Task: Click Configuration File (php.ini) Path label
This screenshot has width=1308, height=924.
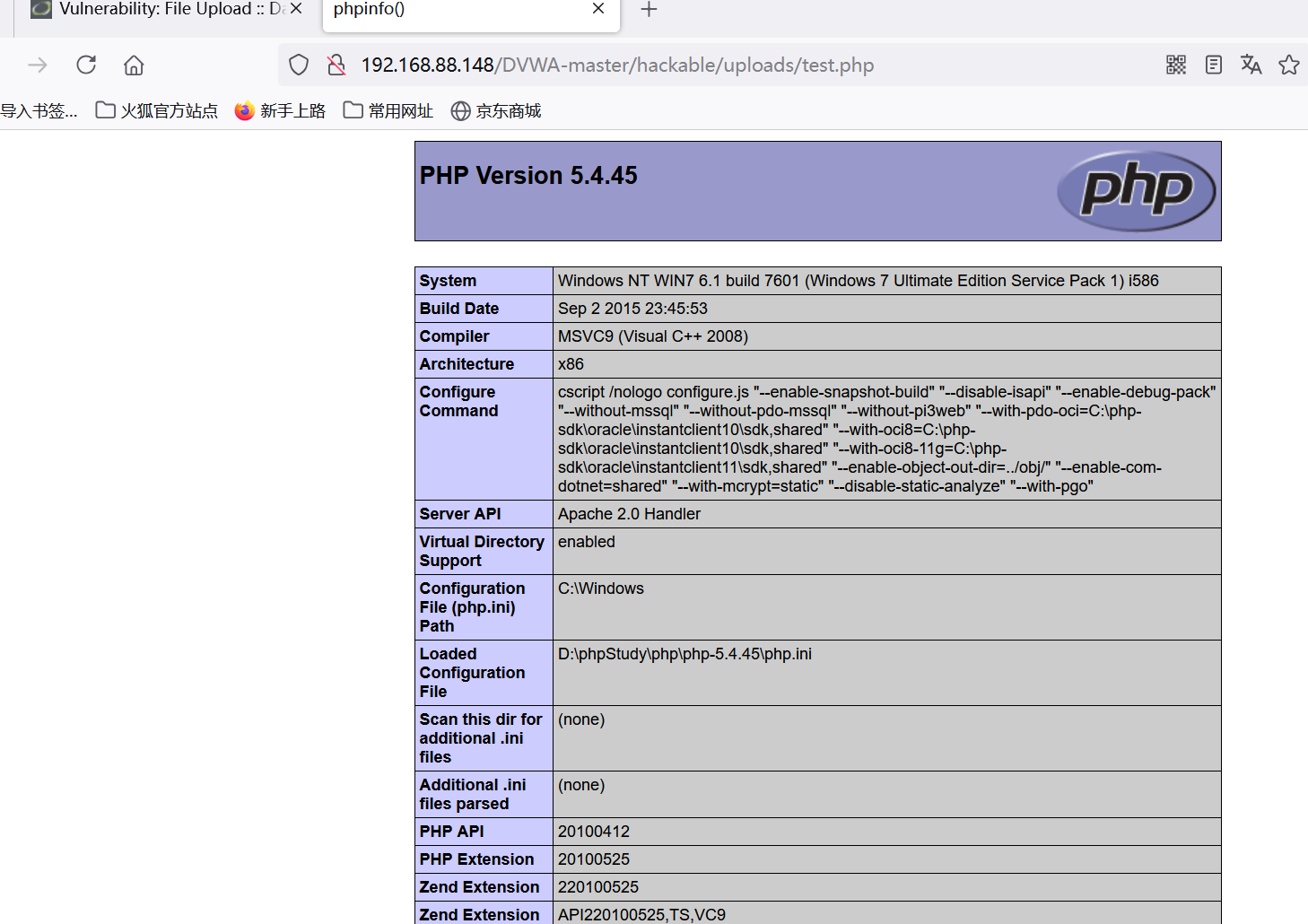Action: click(x=472, y=607)
